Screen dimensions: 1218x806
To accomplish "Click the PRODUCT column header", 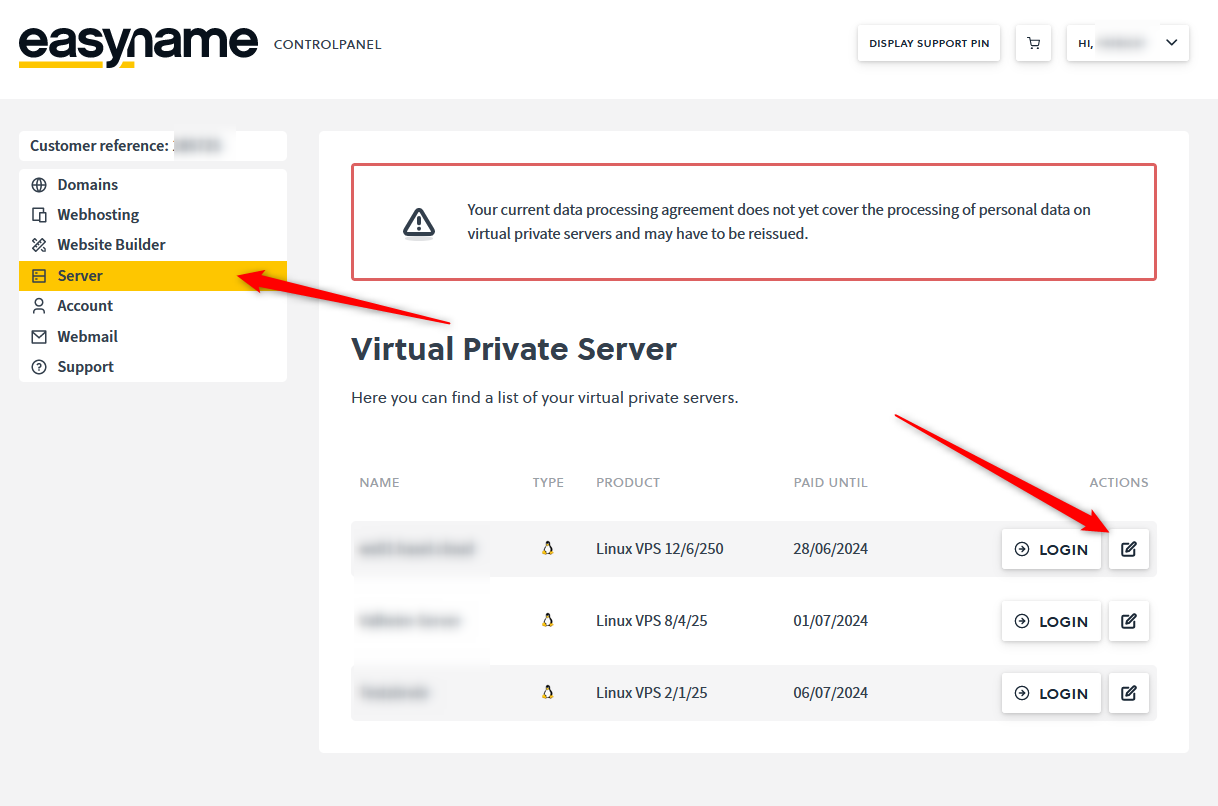I will coord(628,482).
